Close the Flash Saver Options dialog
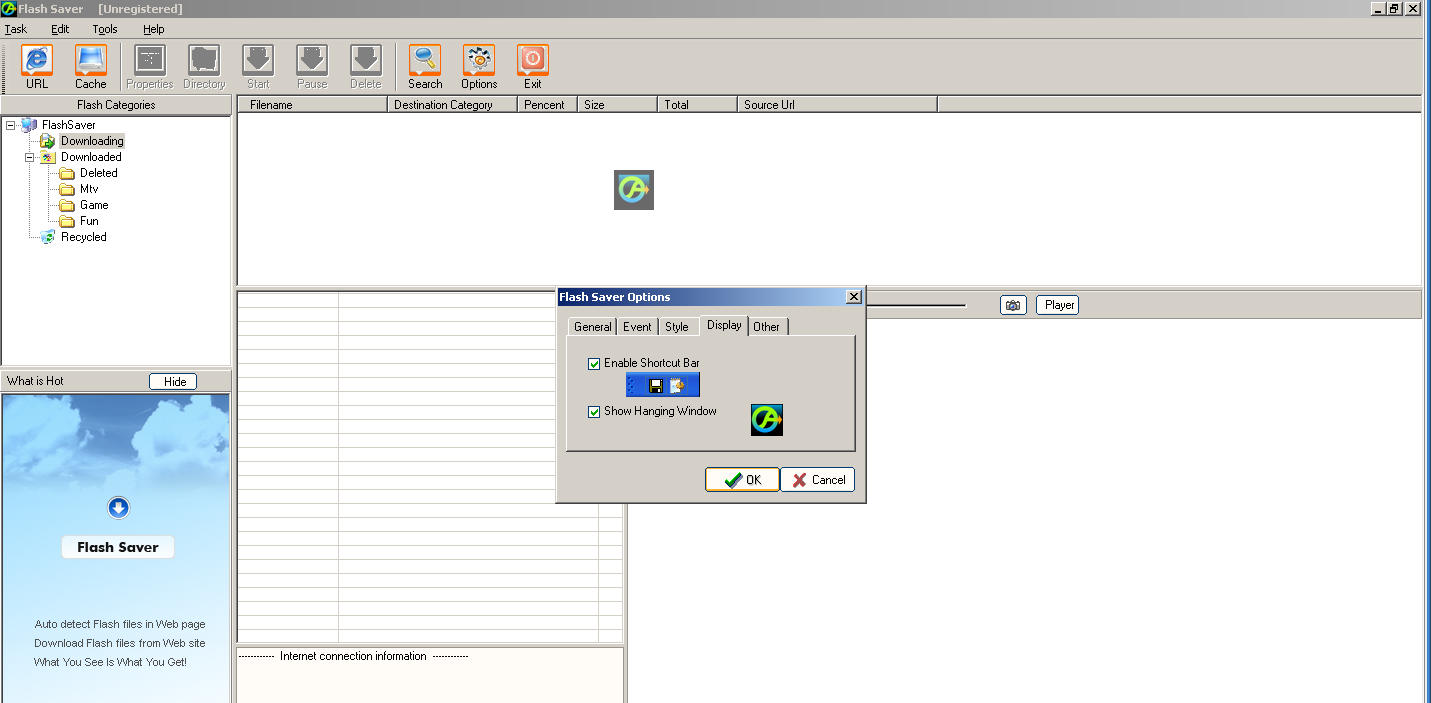The width and height of the screenshot is (1431, 703). tap(853, 297)
